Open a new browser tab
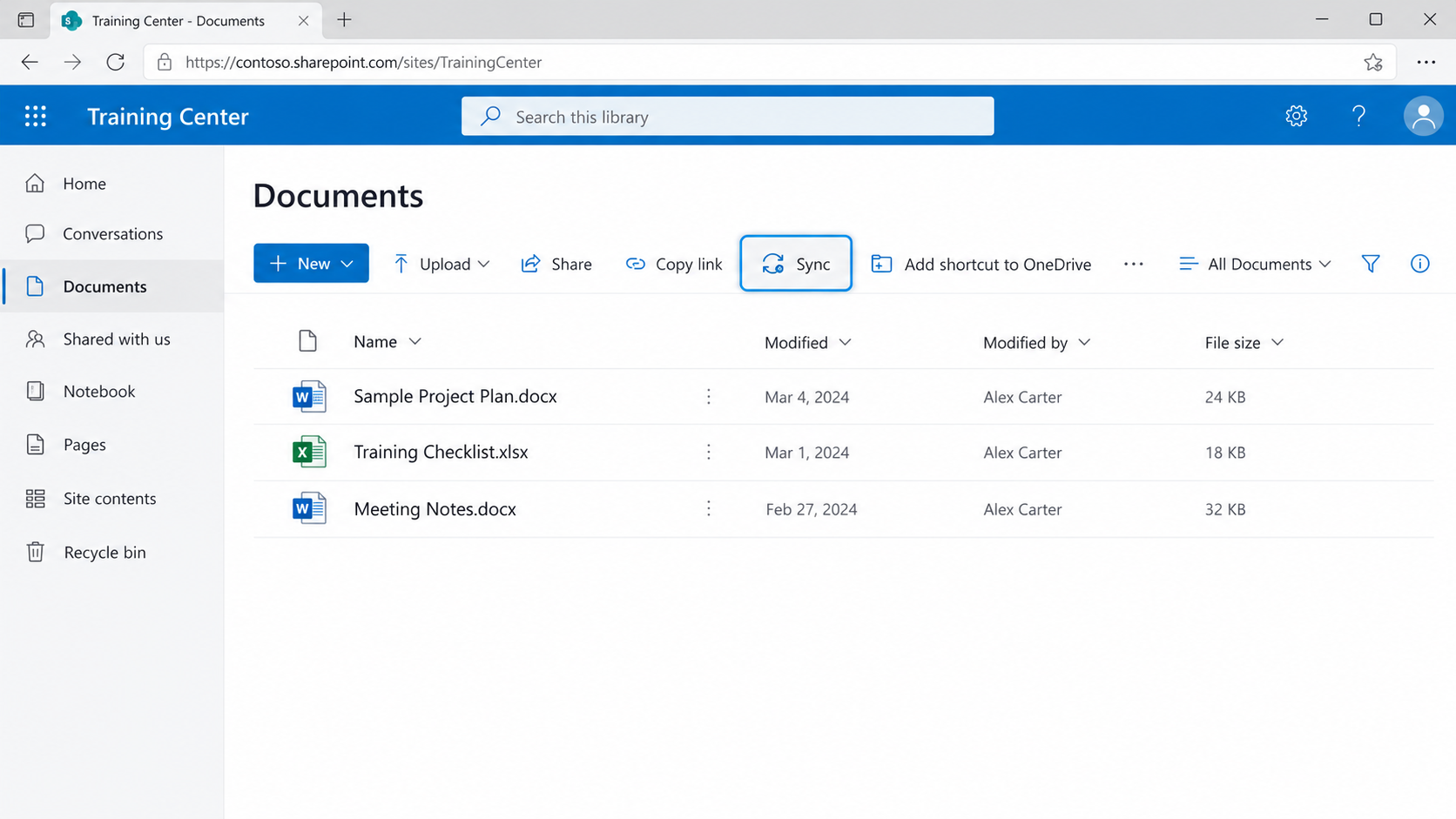Viewport: 1456px width, 819px height. 344,20
